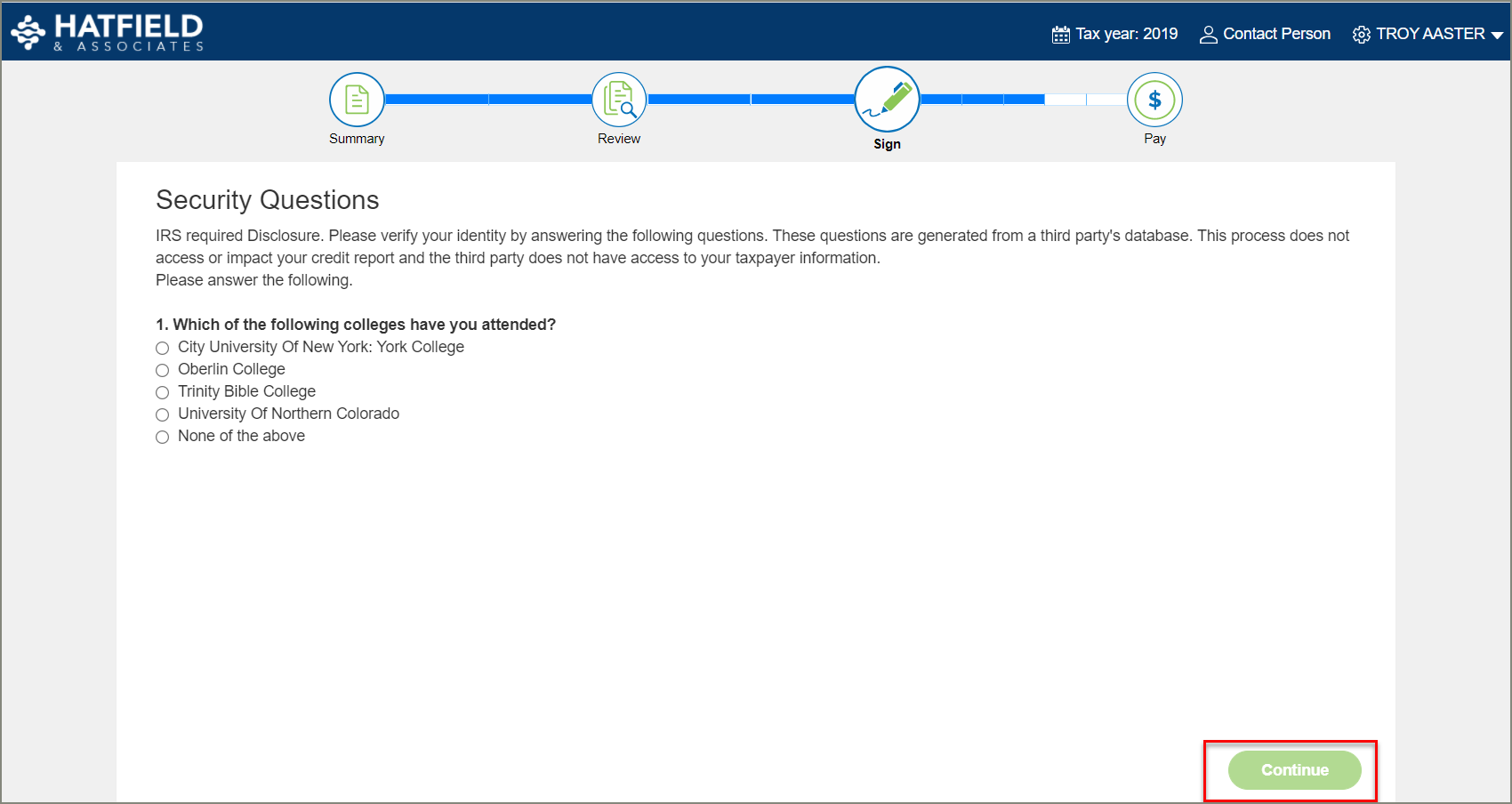The height and width of the screenshot is (804, 1512).
Task: Select University Of Northern Colorado
Action: [162, 414]
